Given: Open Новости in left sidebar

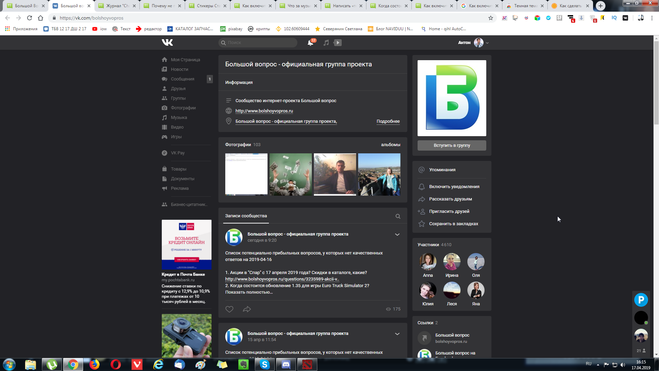Looking at the screenshot, I should pyautogui.click(x=179, y=69).
